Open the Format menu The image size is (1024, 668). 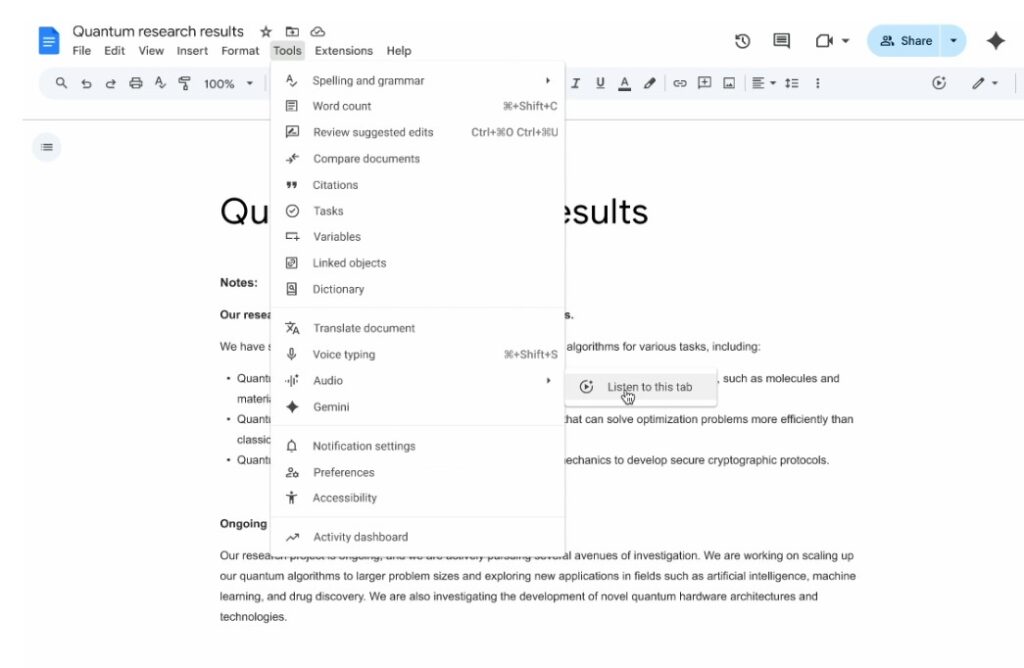pos(240,51)
